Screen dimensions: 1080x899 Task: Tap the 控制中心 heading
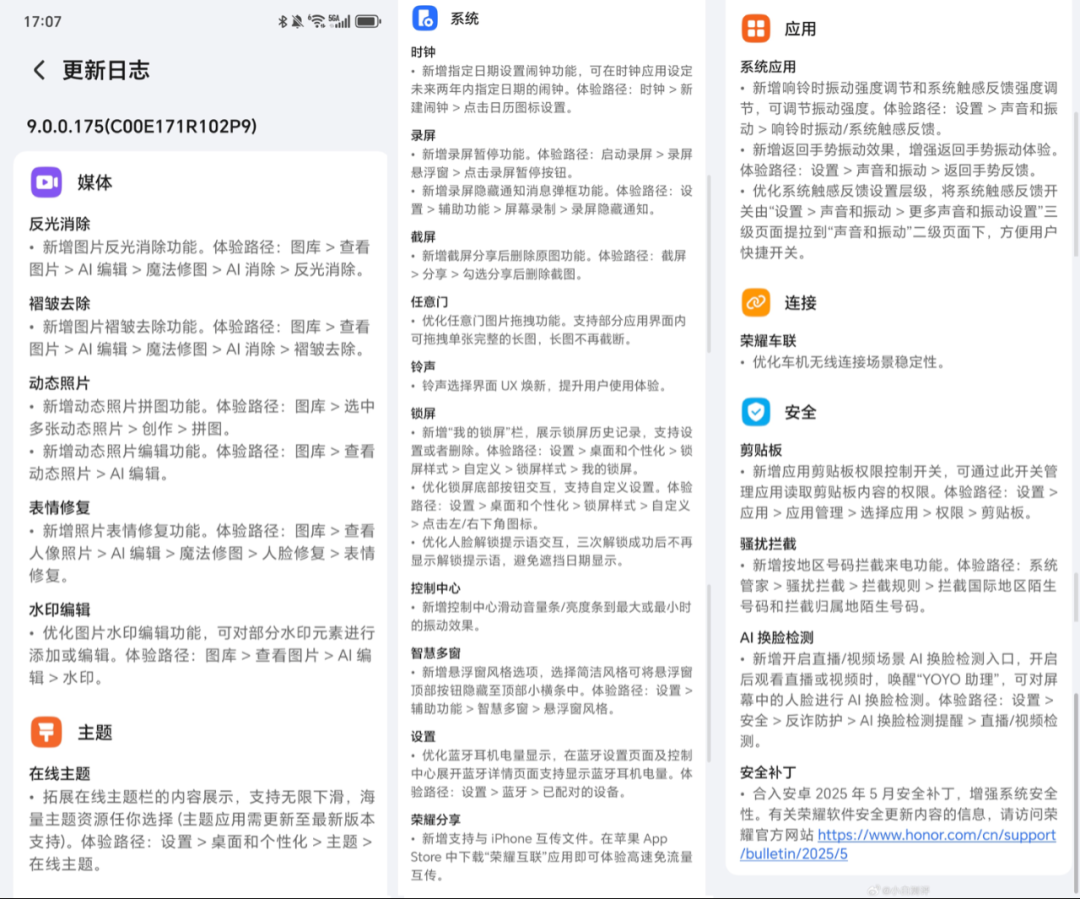point(435,588)
